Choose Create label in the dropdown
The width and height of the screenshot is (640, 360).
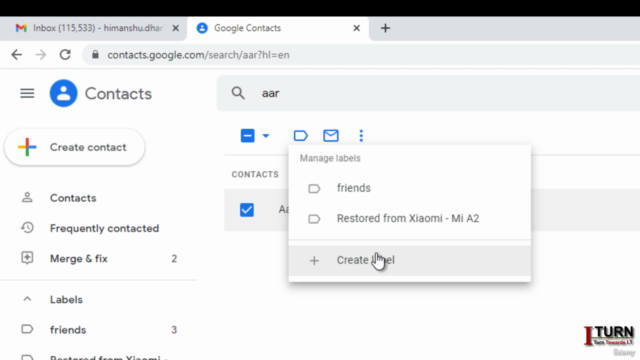[x=409, y=260]
